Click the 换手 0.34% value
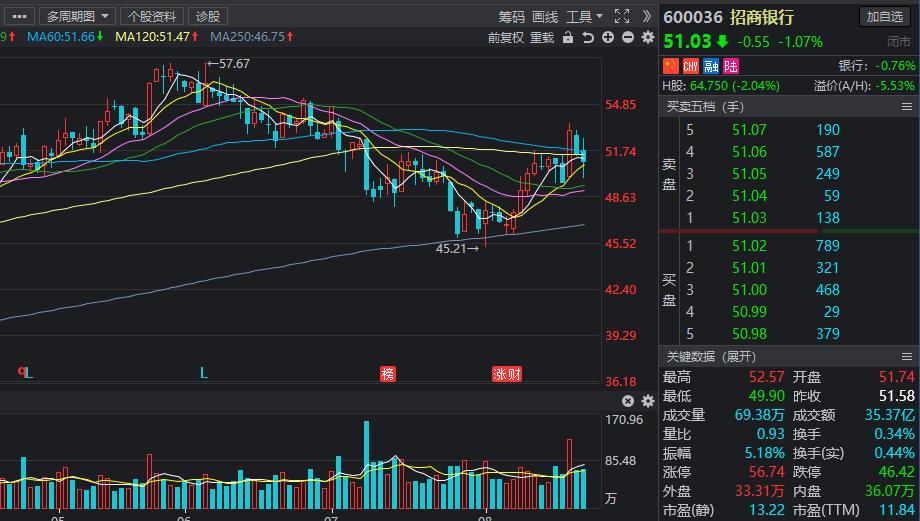This screenshot has height=521, width=920. click(x=894, y=434)
